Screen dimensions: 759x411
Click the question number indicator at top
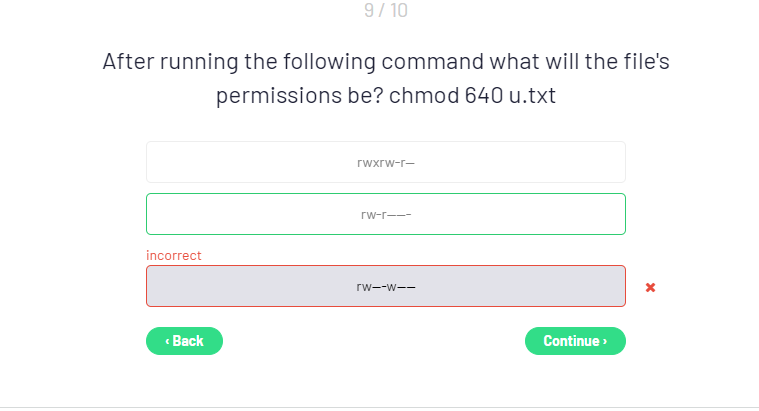385,11
